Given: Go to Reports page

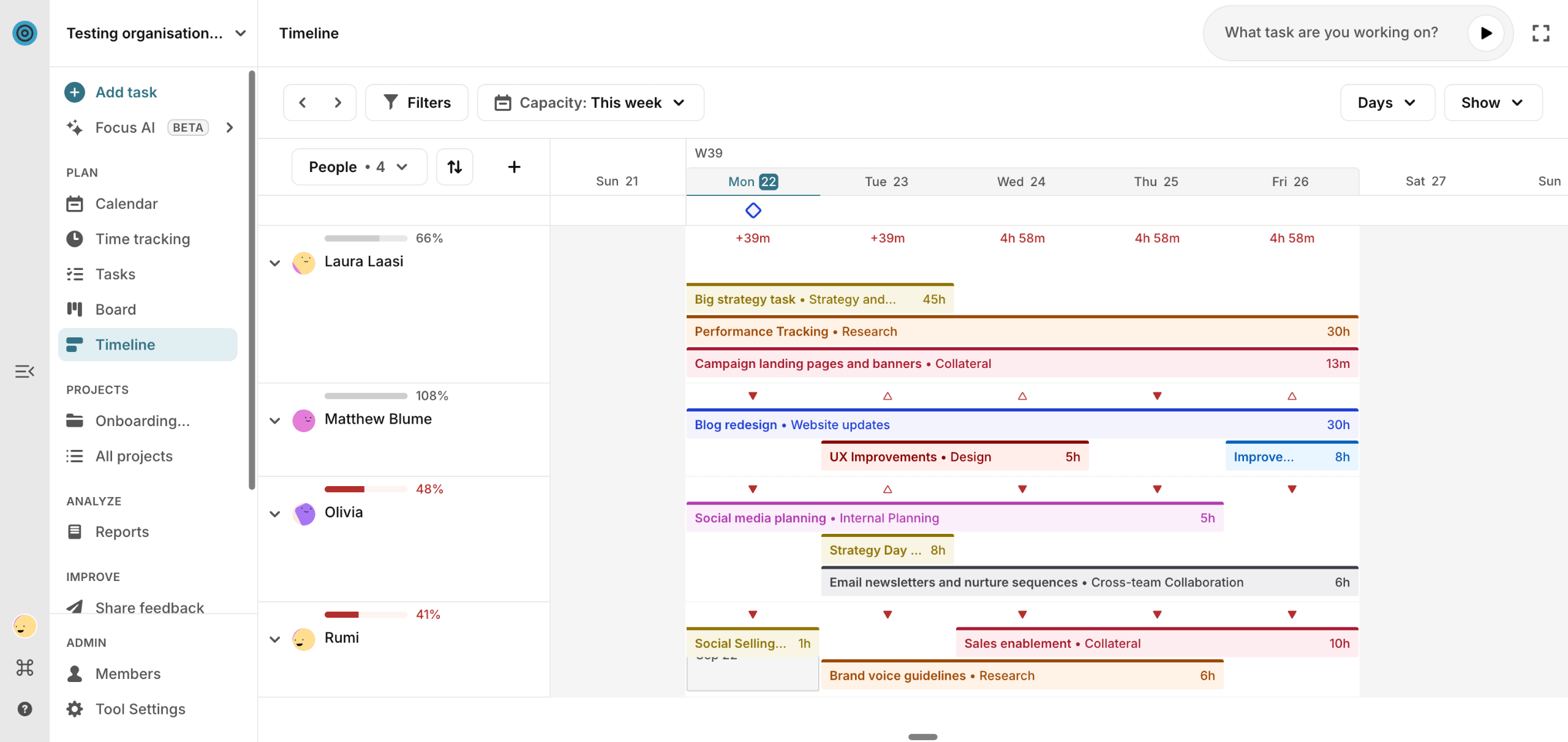Looking at the screenshot, I should point(122,532).
